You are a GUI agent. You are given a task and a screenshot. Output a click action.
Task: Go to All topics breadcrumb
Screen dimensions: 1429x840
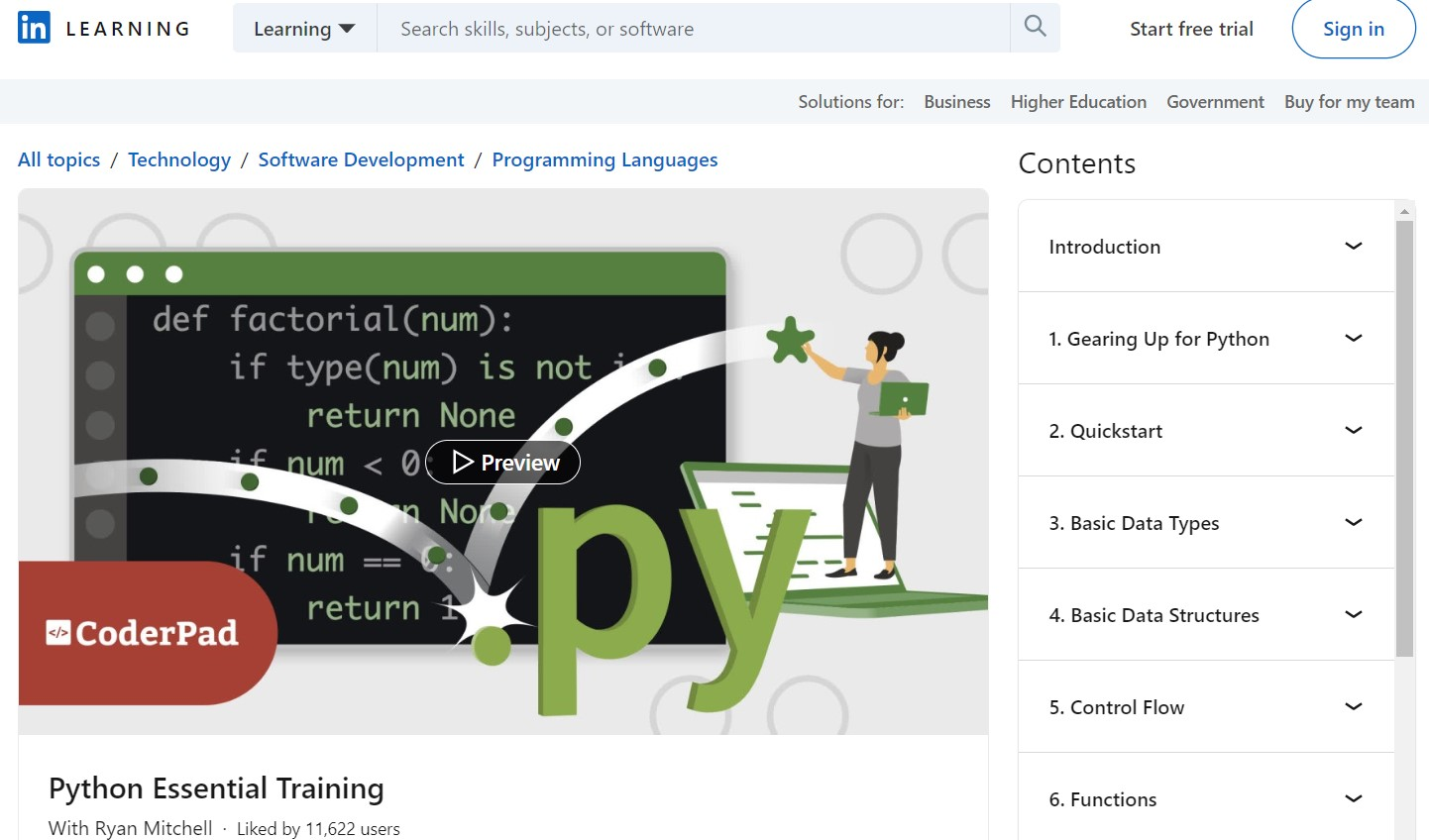59,159
